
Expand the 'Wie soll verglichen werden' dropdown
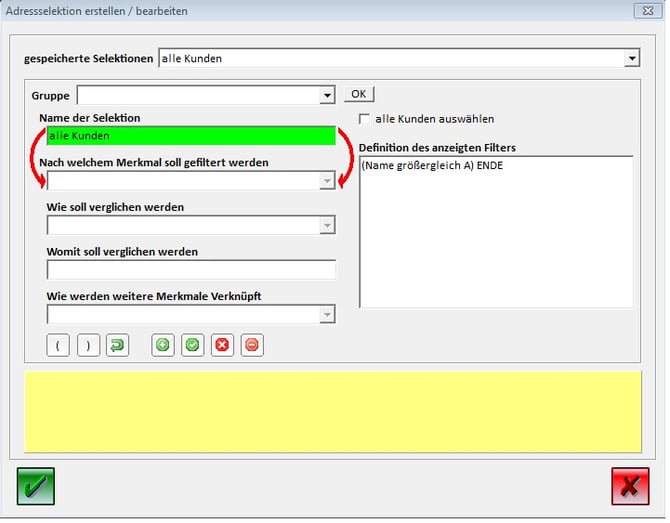coord(327,226)
